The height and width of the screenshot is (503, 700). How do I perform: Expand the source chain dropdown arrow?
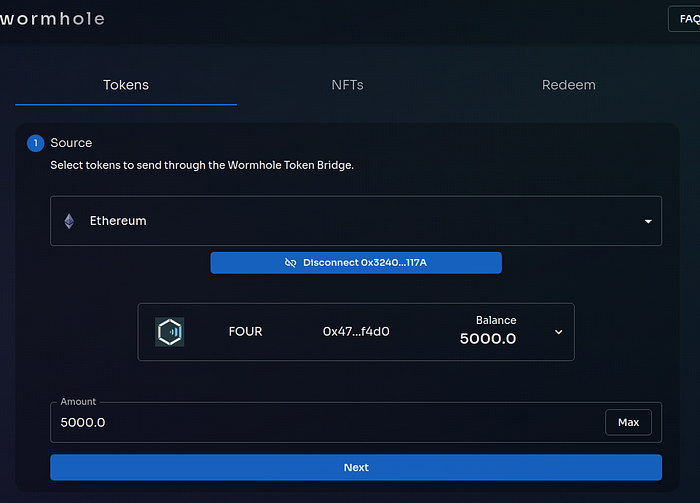coord(648,221)
